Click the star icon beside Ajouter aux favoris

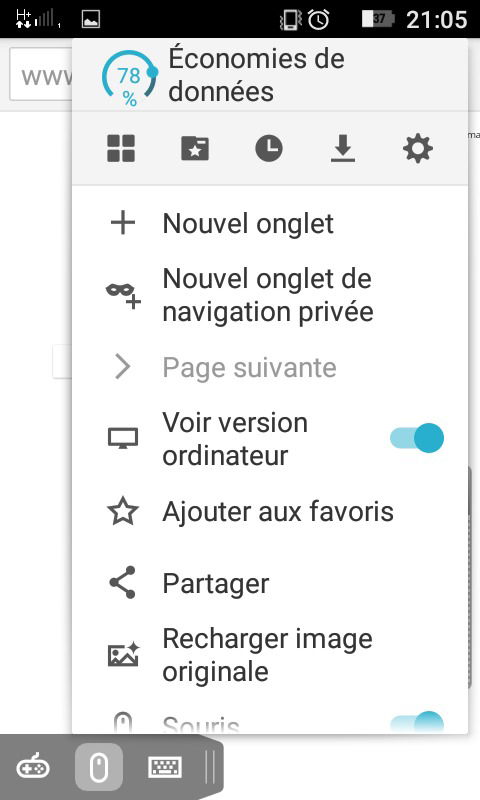(123, 511)
